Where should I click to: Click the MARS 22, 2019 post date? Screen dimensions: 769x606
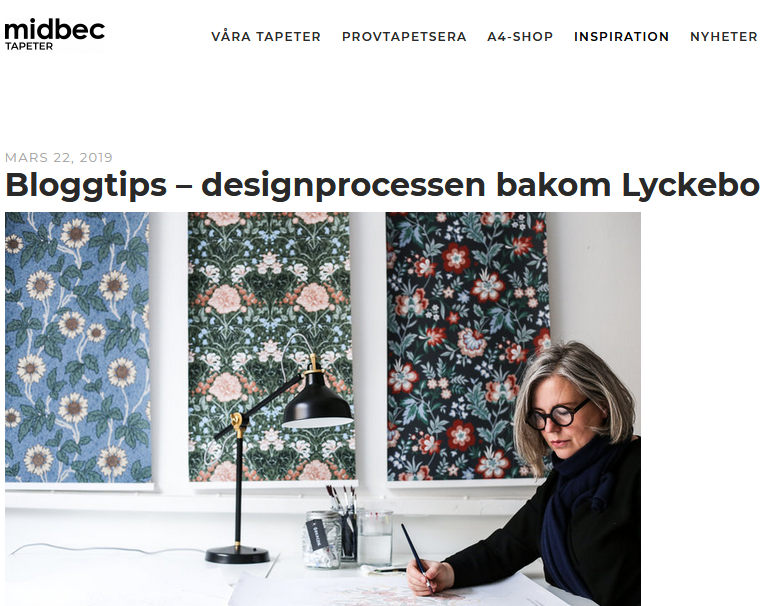(59, 157)
